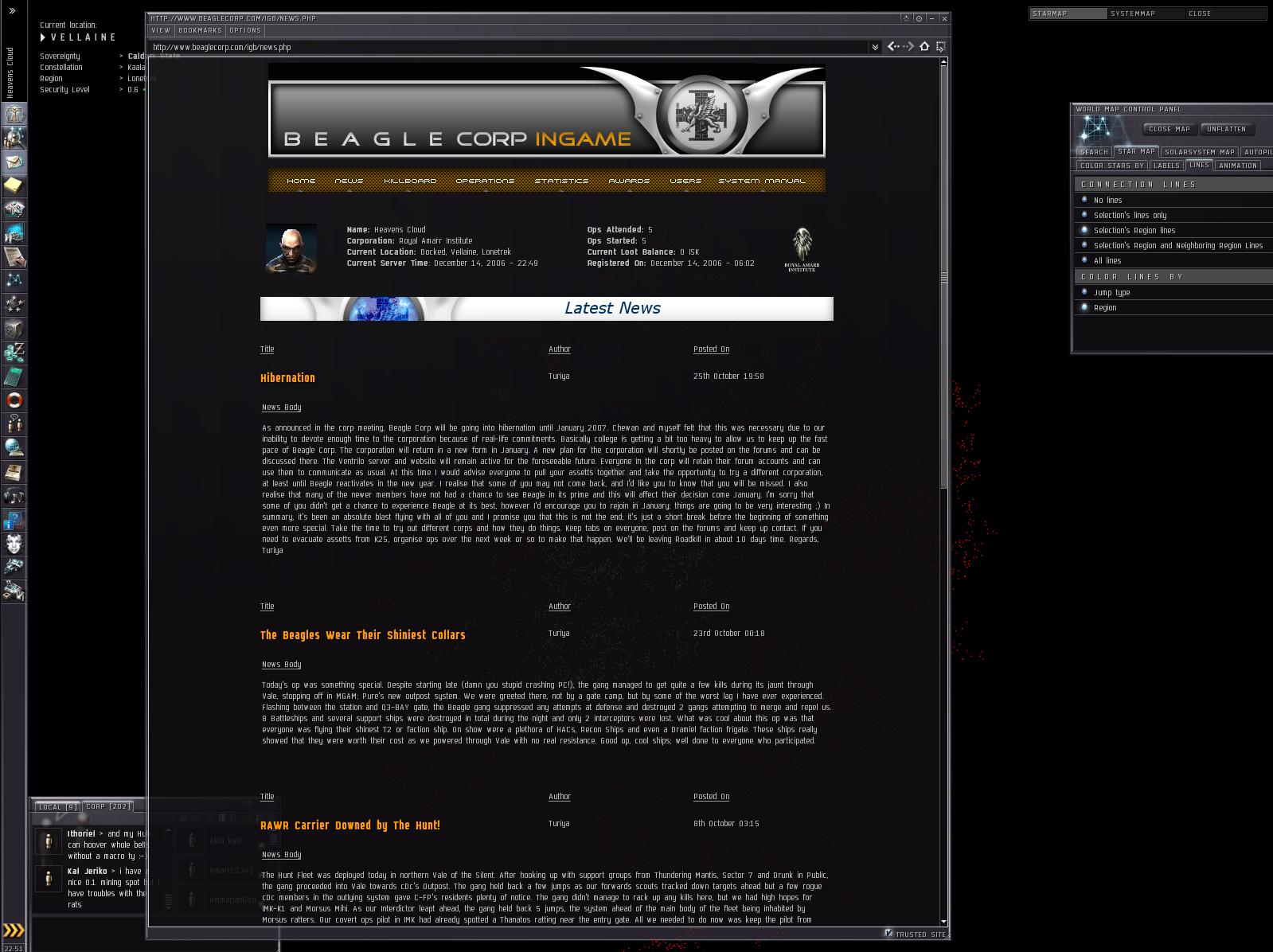Image resolution: width=1273 pixels, height=952 pixels.
Task: Select the All lines option
Action: tap(1173, 261)
